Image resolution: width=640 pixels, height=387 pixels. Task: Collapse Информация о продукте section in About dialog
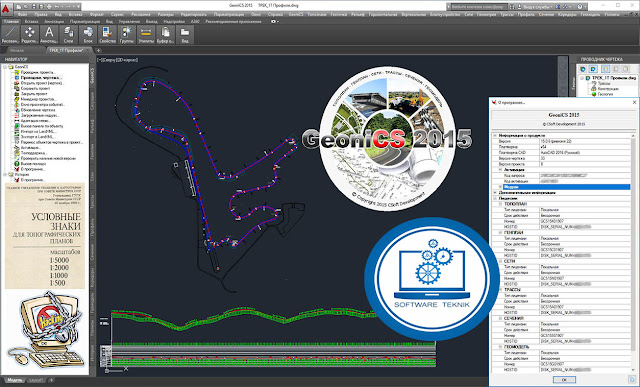pyautogui.click(x=495, y=135)
